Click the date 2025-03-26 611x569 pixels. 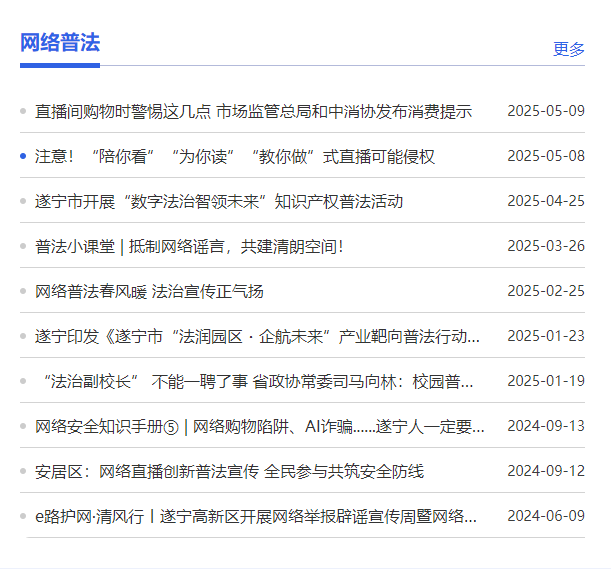coord(545,247)
